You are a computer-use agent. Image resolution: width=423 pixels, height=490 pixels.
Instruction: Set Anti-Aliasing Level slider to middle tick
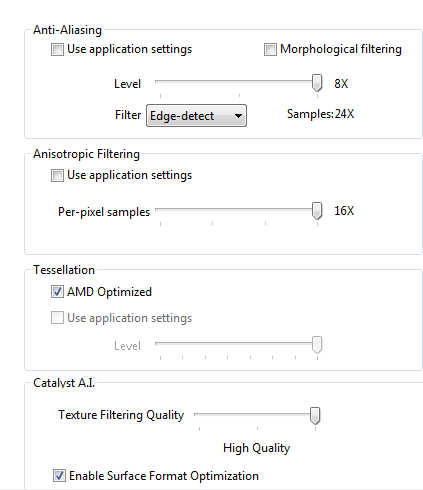click(x=239, y=81)
